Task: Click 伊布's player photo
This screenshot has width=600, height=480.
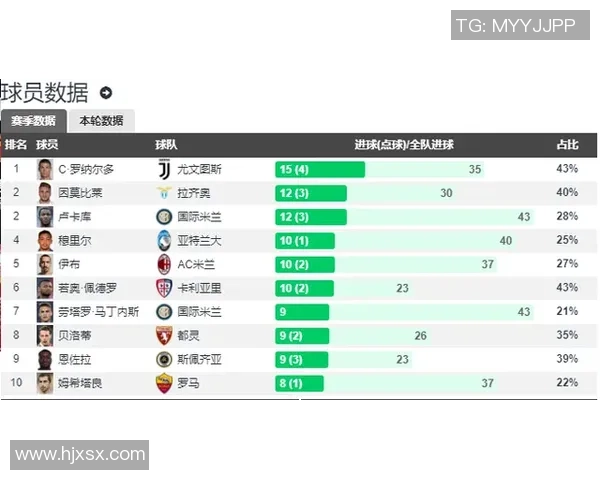Action: 45,265
